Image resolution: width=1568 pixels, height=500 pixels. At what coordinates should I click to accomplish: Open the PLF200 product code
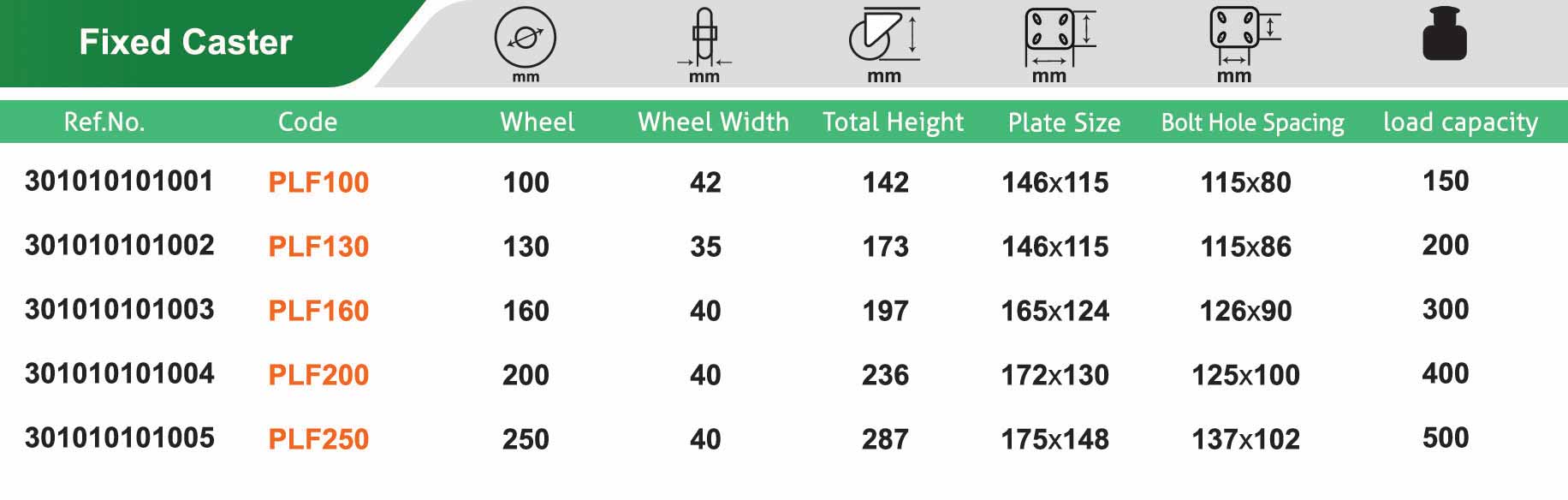pos(318,375)
